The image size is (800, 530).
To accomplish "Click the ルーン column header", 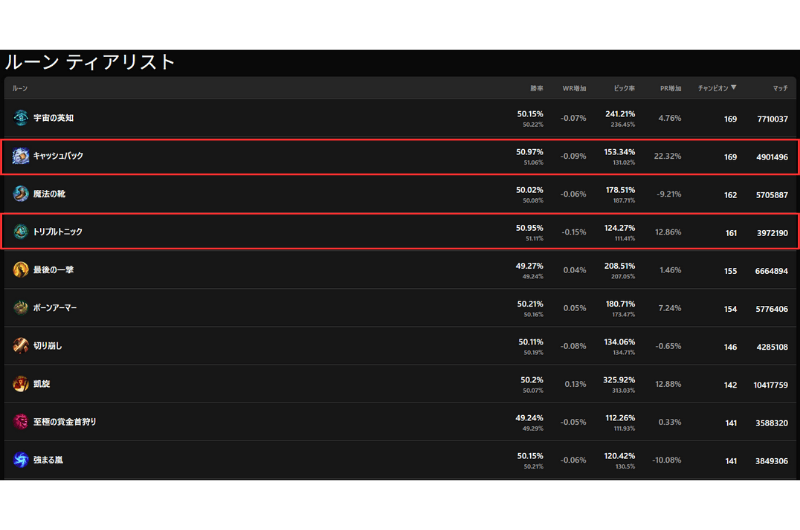I will pyautogui.click(x=20, y=88).
